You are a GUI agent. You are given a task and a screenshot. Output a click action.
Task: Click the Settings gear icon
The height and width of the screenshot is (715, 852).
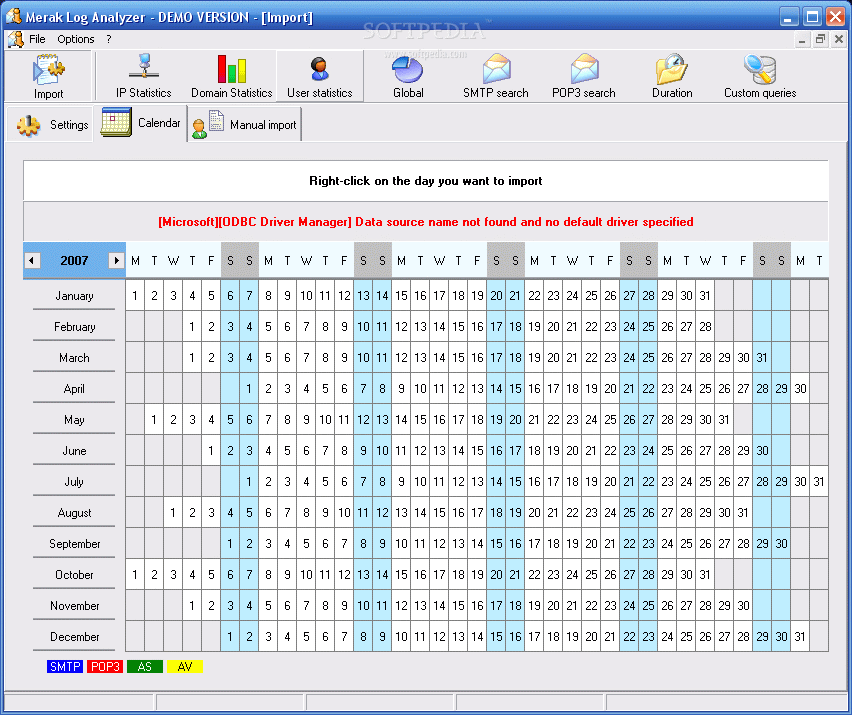pos(28,126)
